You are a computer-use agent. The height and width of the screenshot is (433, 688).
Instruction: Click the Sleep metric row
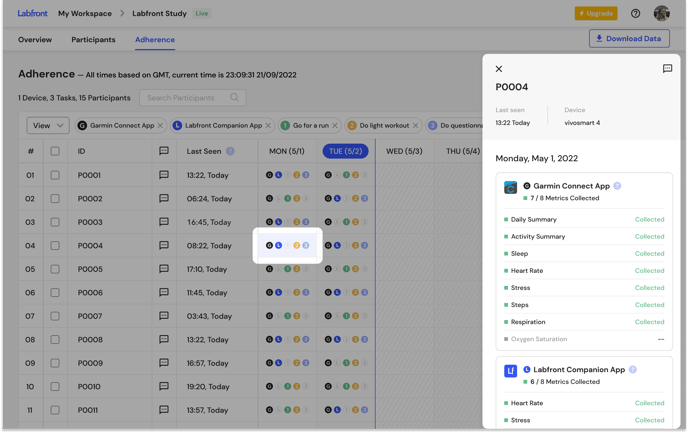pos(584,254)
